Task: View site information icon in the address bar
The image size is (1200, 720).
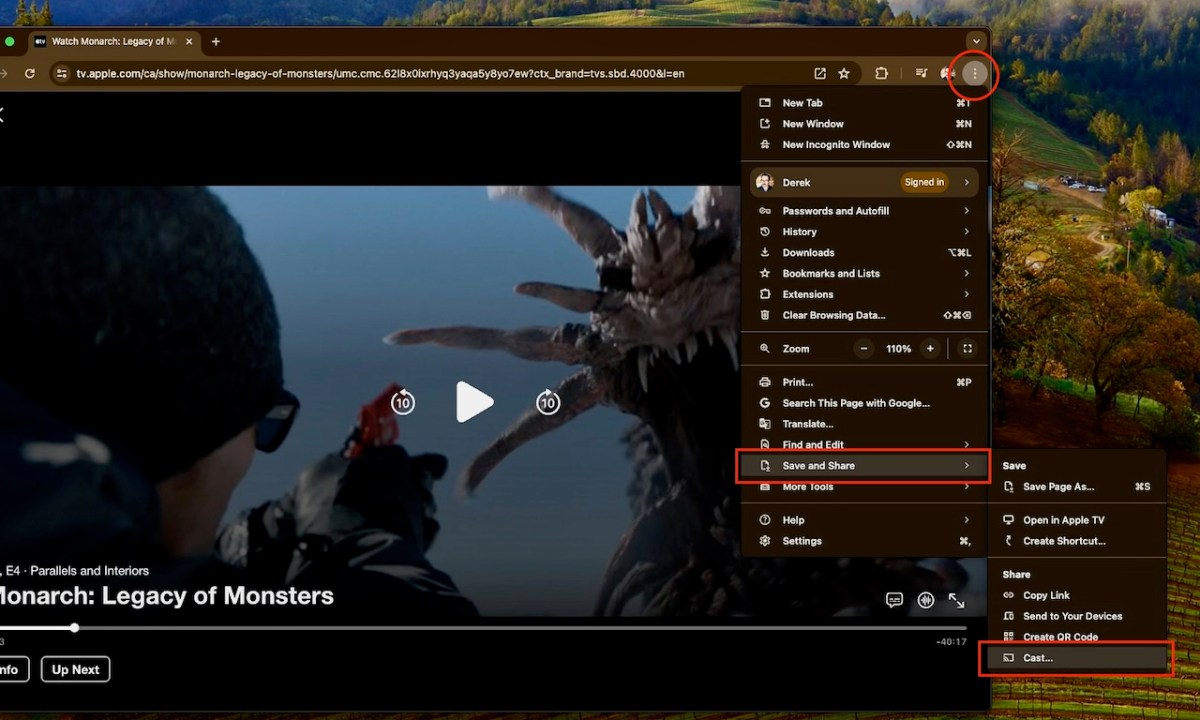Action: [x=61, y=73]
